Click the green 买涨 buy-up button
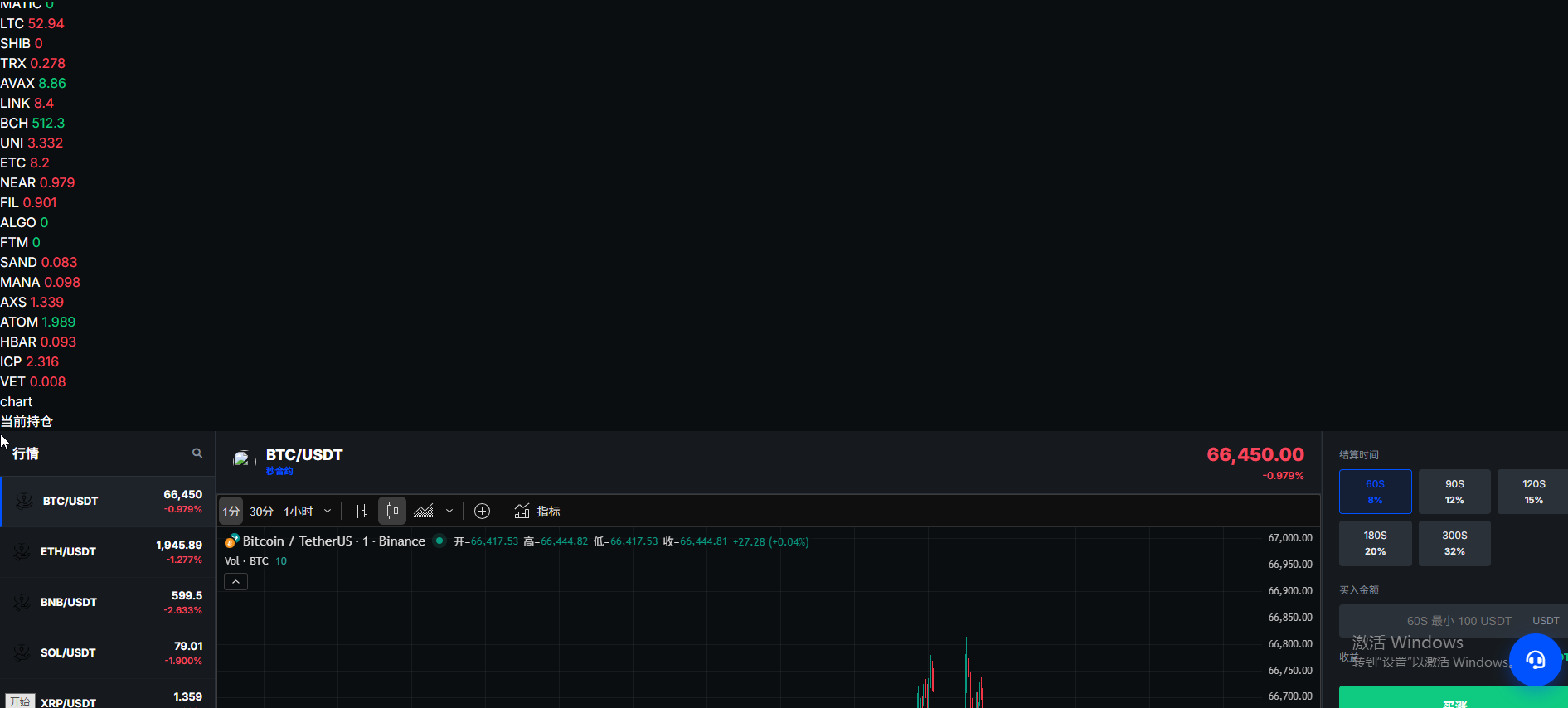The width and height of the screenshot is (1568, 708). coord(1453,698)
